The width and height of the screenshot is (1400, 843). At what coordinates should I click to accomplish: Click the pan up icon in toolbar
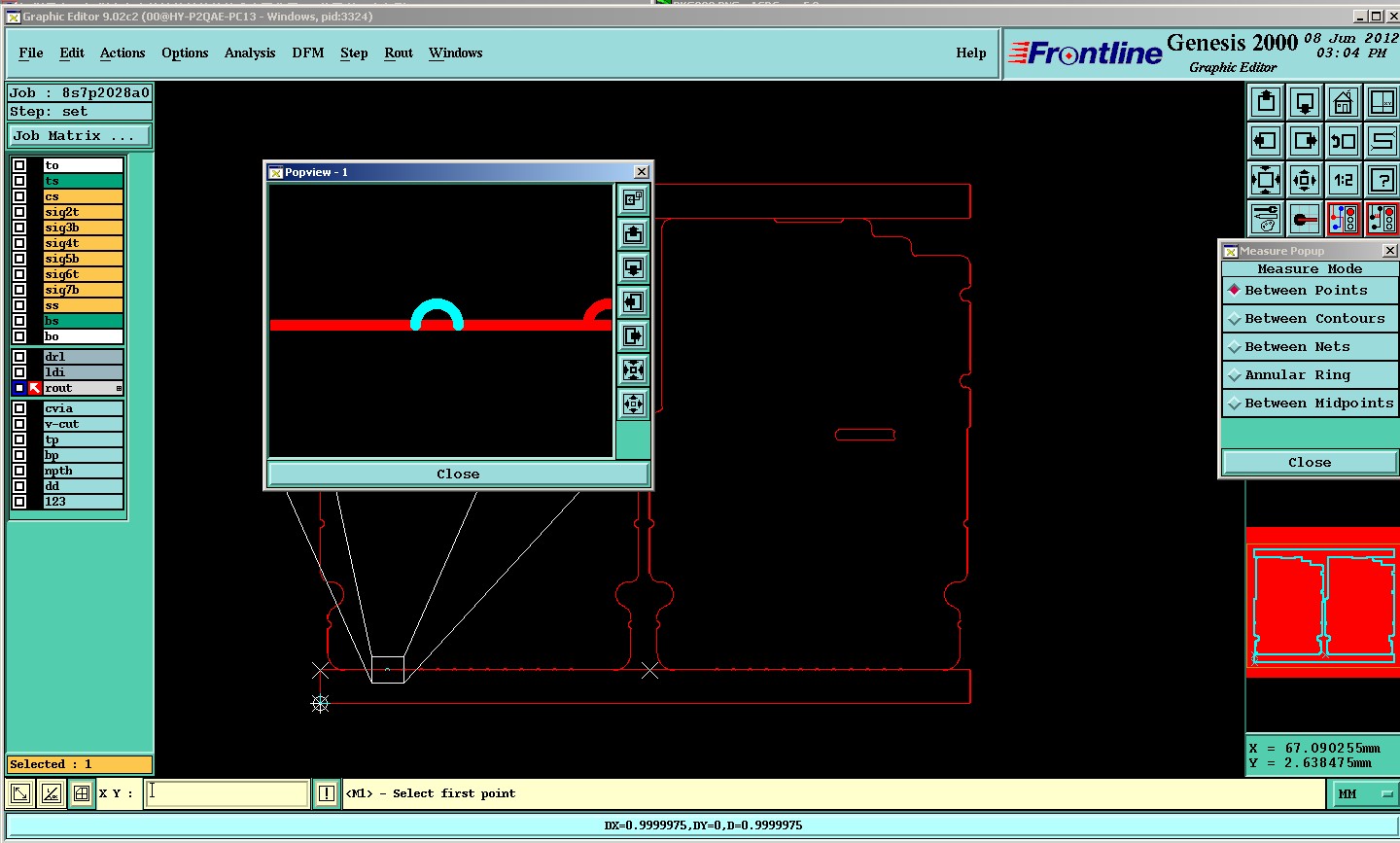1266,102
